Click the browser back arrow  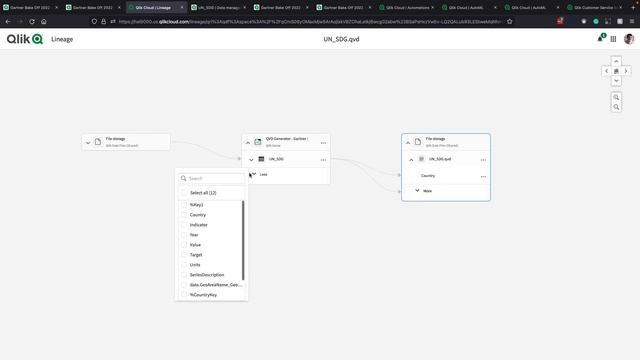8,21
